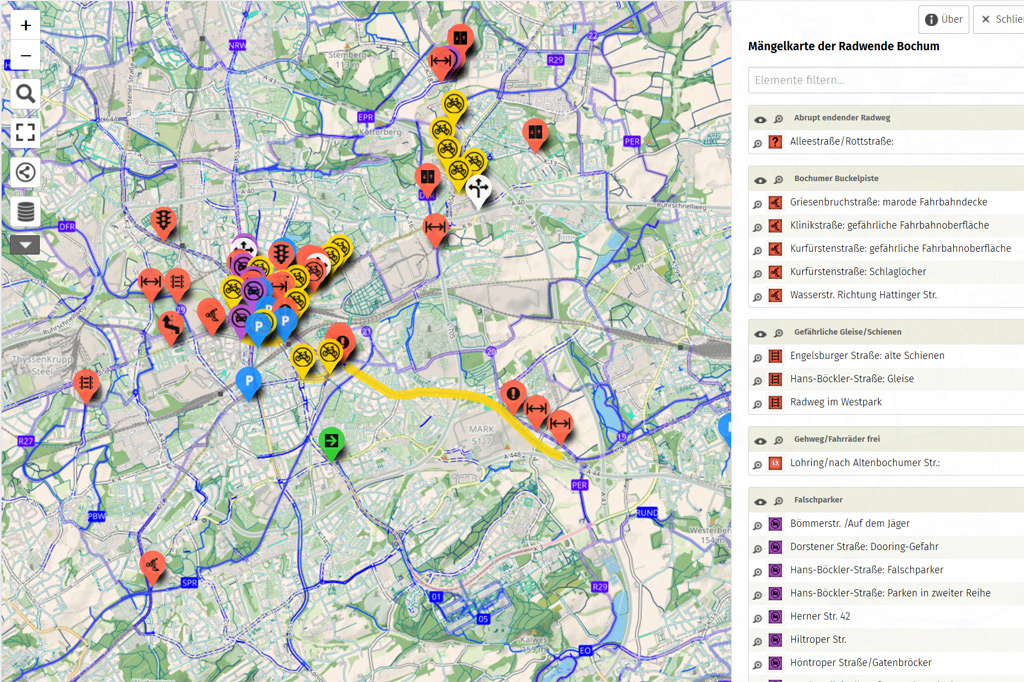Zoom to Griesenbruchstraße feature
Viewport: 1024px width, 682px height.
tap(758, 204)
